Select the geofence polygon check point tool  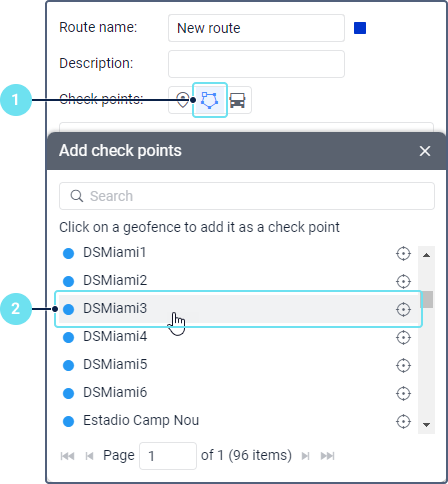coord(210,100)
